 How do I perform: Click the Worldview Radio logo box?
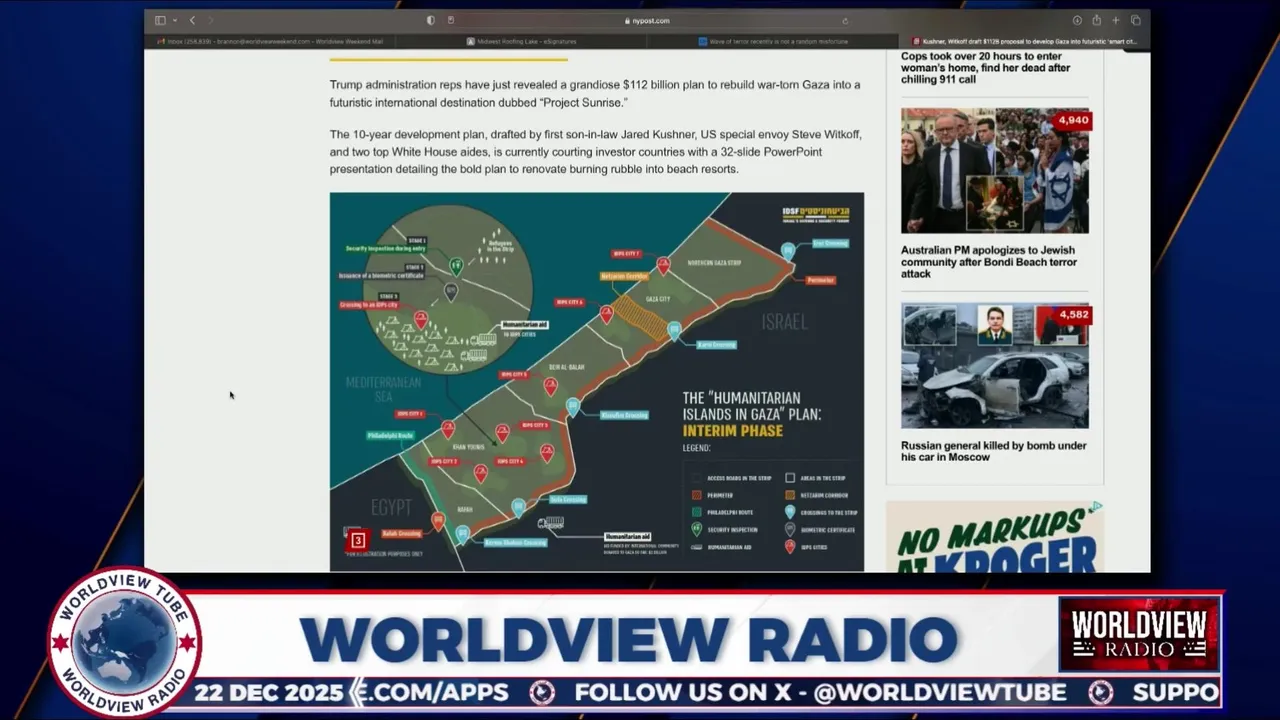click(x=1140, y=633)
